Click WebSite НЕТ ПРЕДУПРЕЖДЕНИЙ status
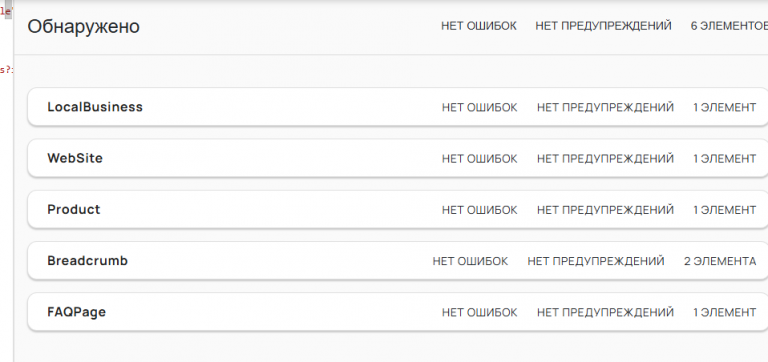 (x=605, y=159)
